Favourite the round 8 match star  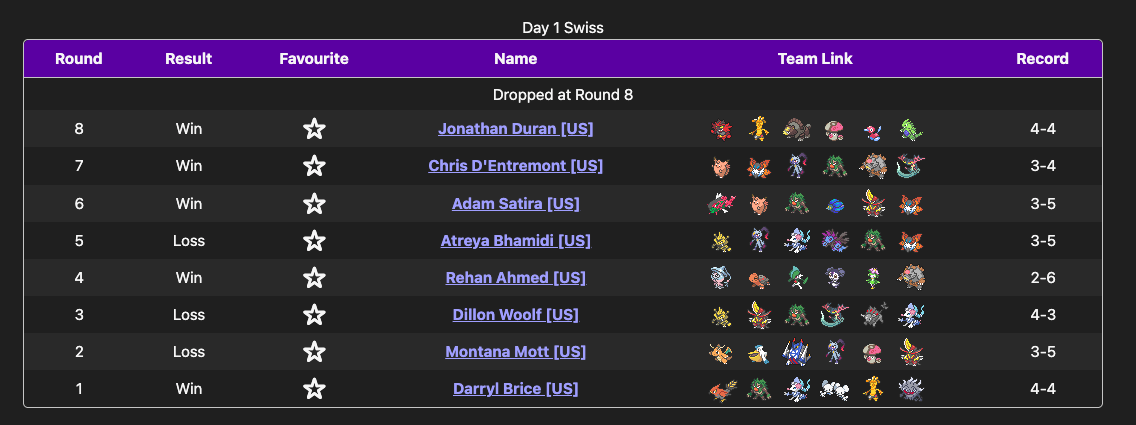click(314, 129)
